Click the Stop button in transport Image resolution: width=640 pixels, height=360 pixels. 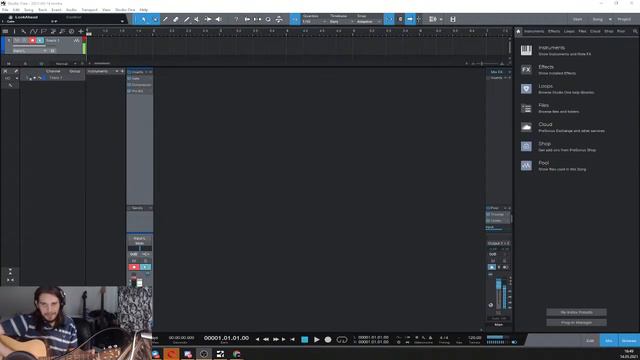coord(304,340)
